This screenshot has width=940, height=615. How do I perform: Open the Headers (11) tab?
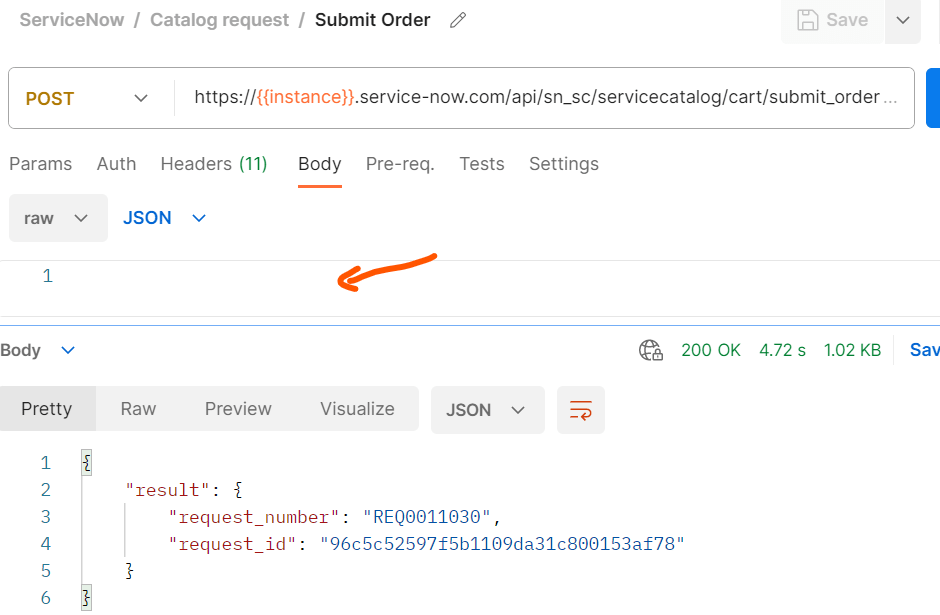[213, 164]
